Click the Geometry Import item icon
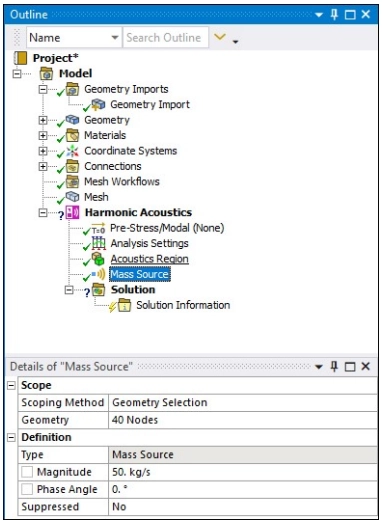The image size is (382, 526). [x=99, y=104]
